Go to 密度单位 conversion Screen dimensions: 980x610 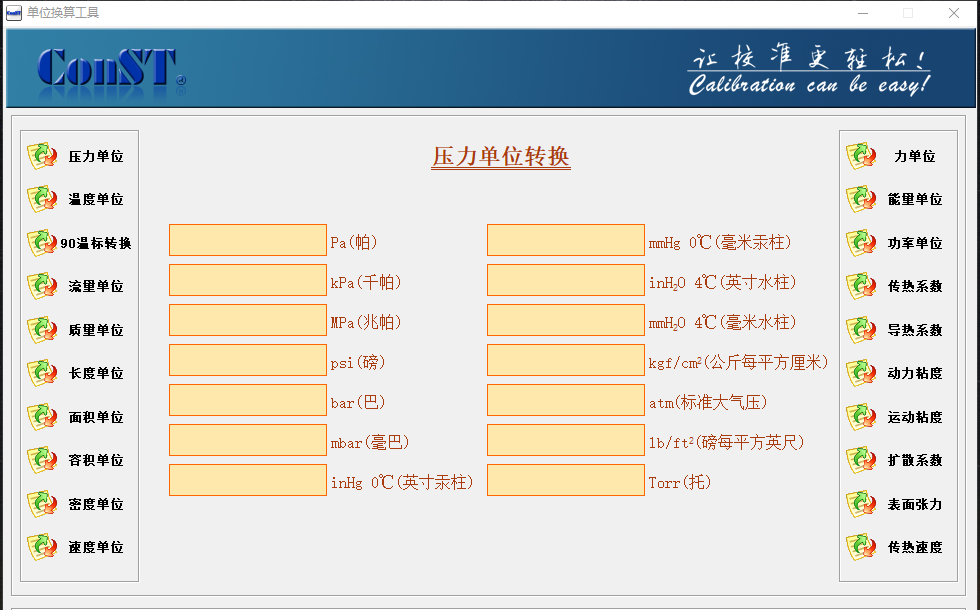coord(95,504)
